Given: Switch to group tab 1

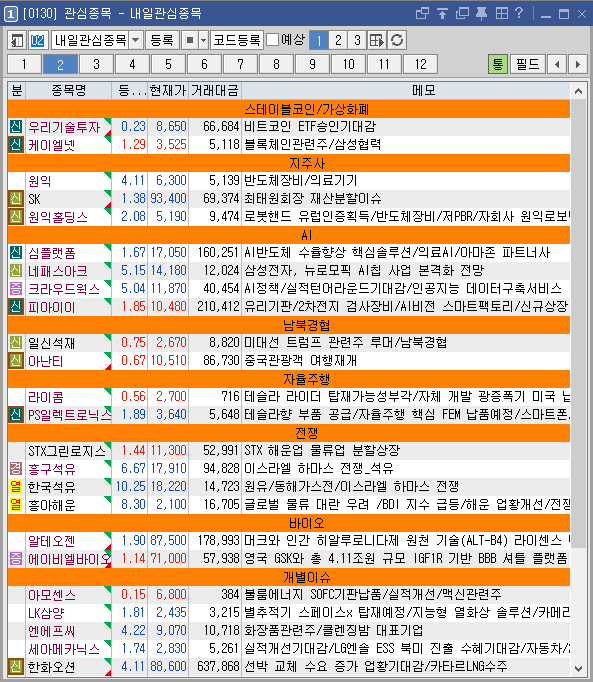Looking at the screenshot, I should [x=24, y=64].
